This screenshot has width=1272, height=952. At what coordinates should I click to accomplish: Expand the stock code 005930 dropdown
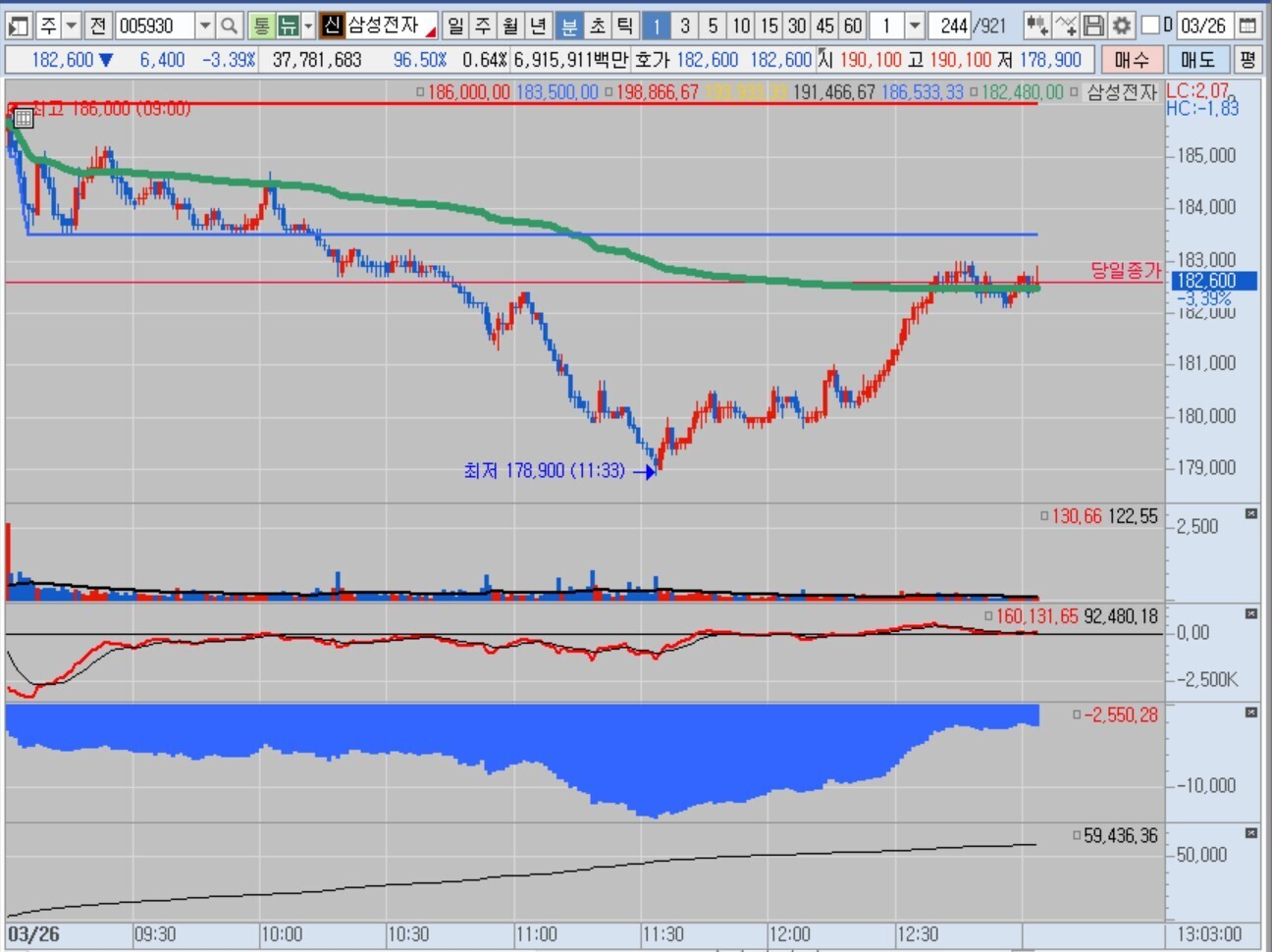point(205,26)
